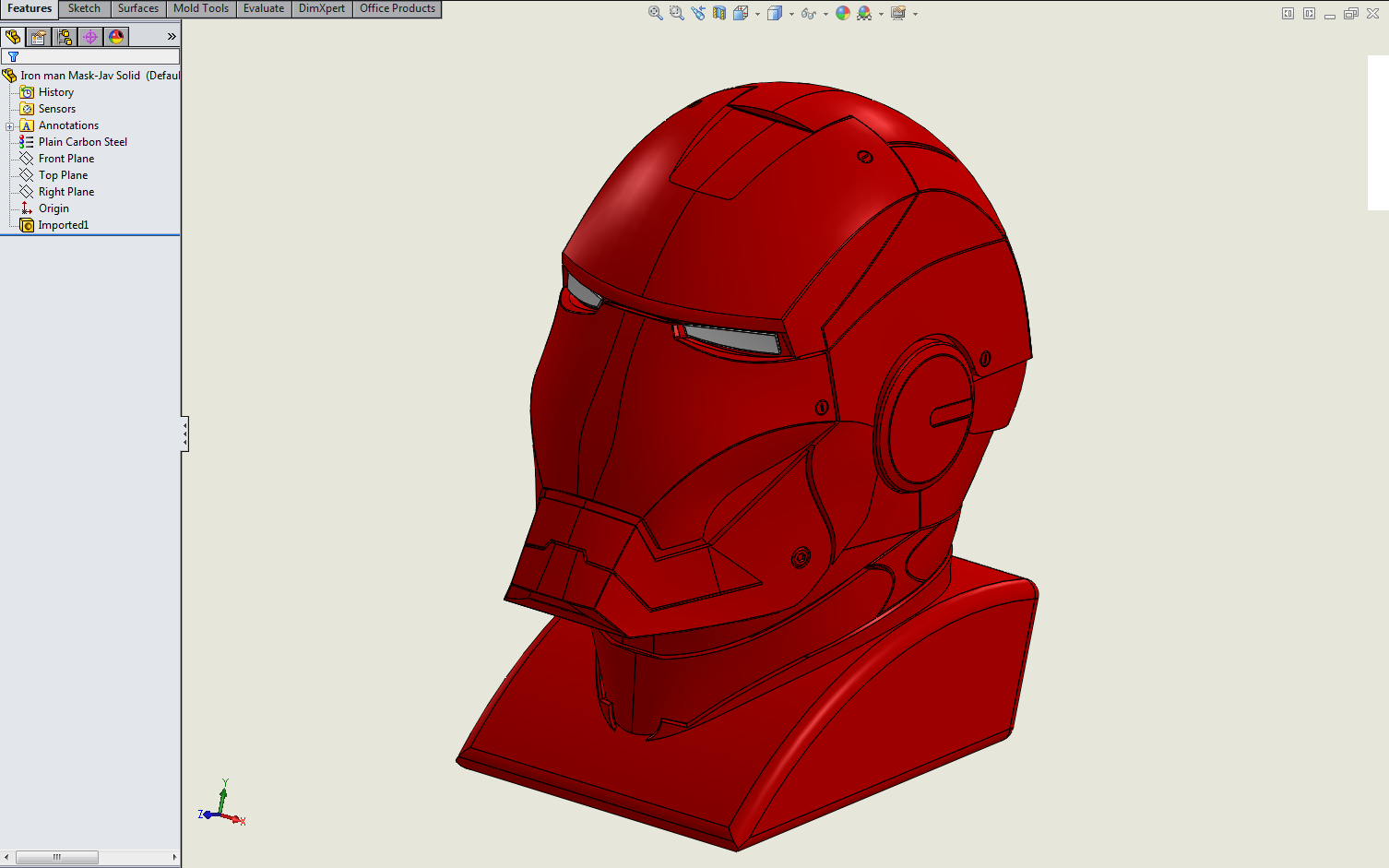Click the tree scrollbar left arrow
Screen dimensions: 1389x868
click(7, 857)
